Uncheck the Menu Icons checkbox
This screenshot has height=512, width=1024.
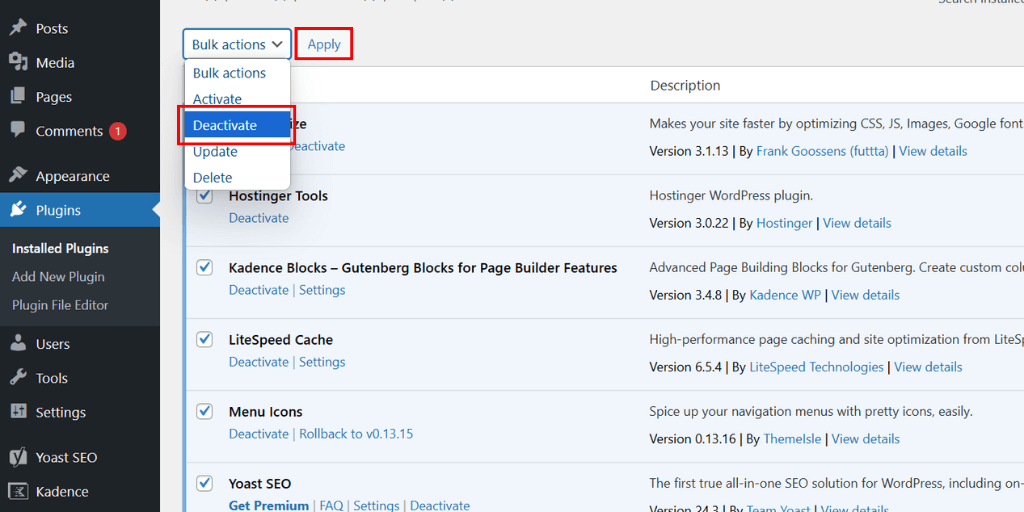[204, 411]
